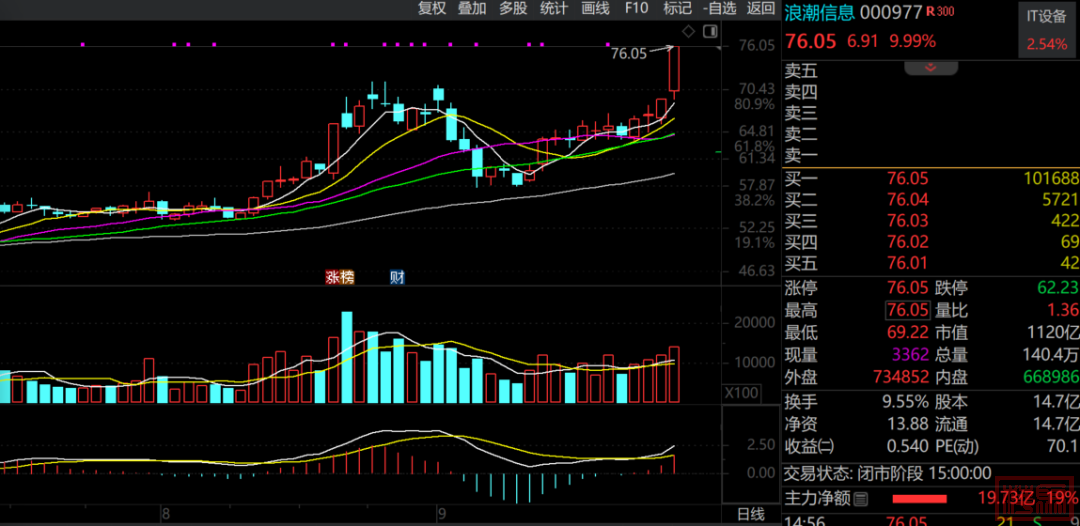This screenshot has height=526, width=1080.
Task: Open the 叠加 overlay menu
Action: pos(472,8)
